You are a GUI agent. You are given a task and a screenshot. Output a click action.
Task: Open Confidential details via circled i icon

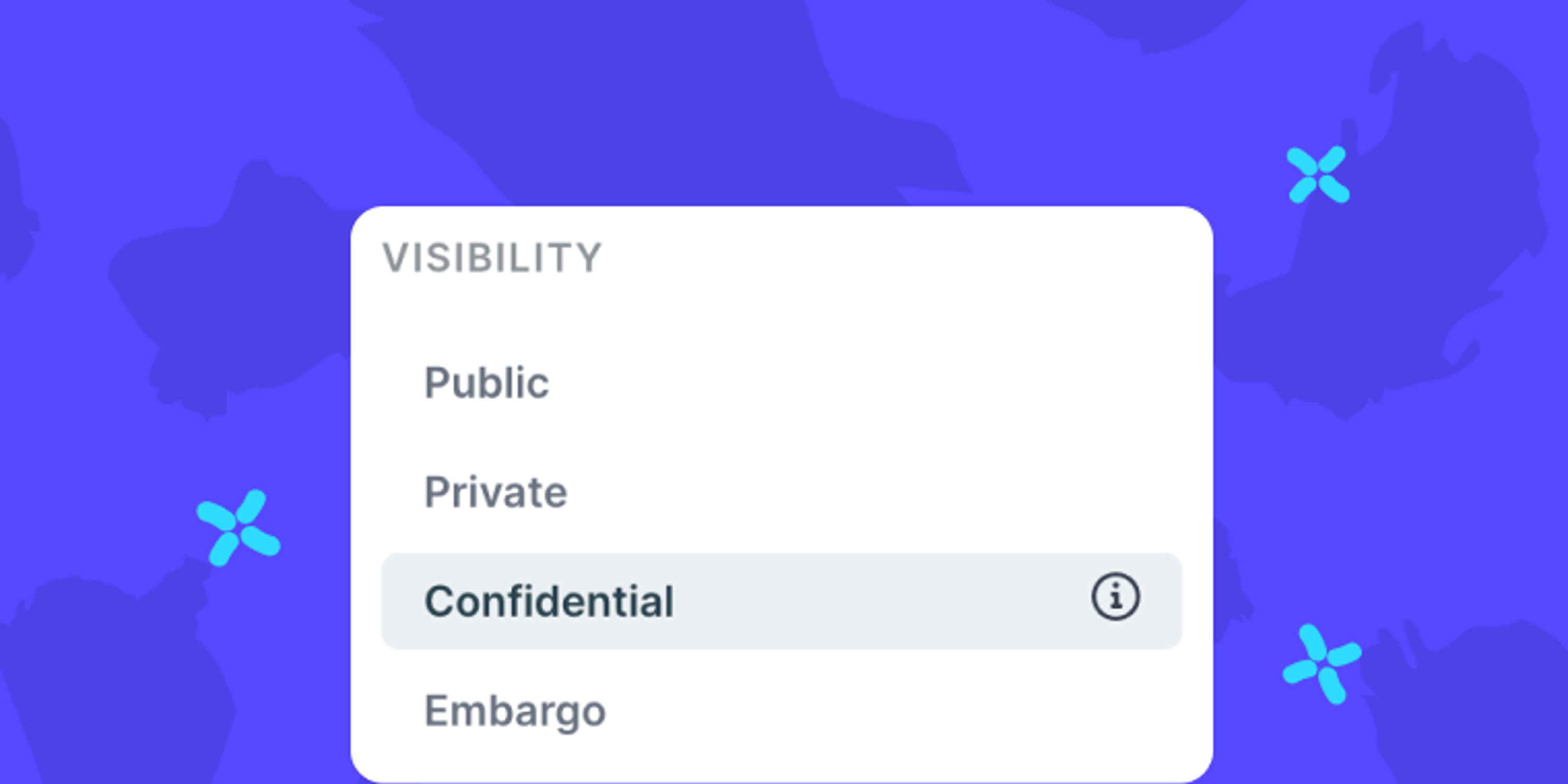tap(1115, 596)
